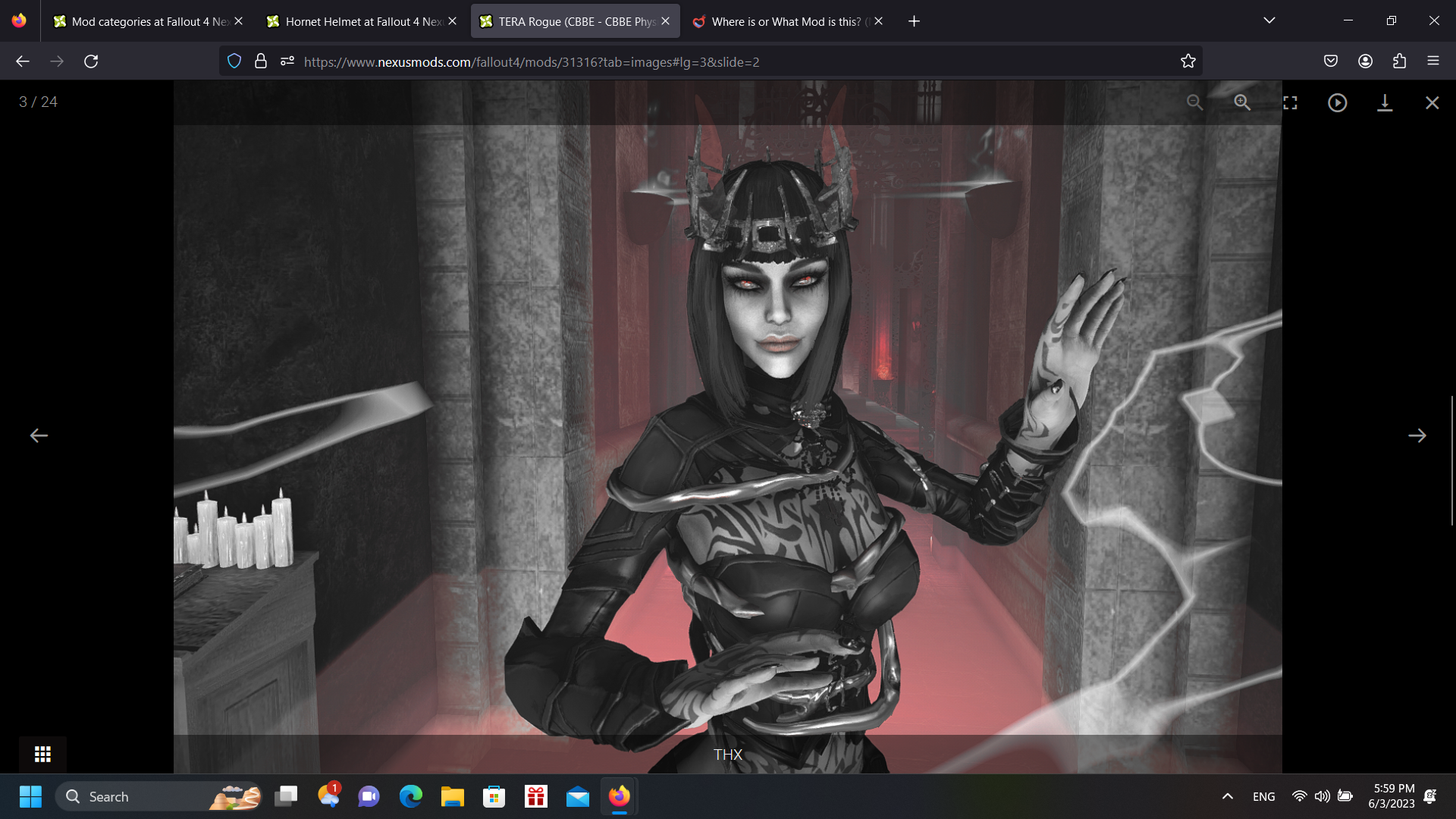The width and height of the screenshot is (1456, 819).
Task: Go forward in browser history
Action: pos(57,61)
